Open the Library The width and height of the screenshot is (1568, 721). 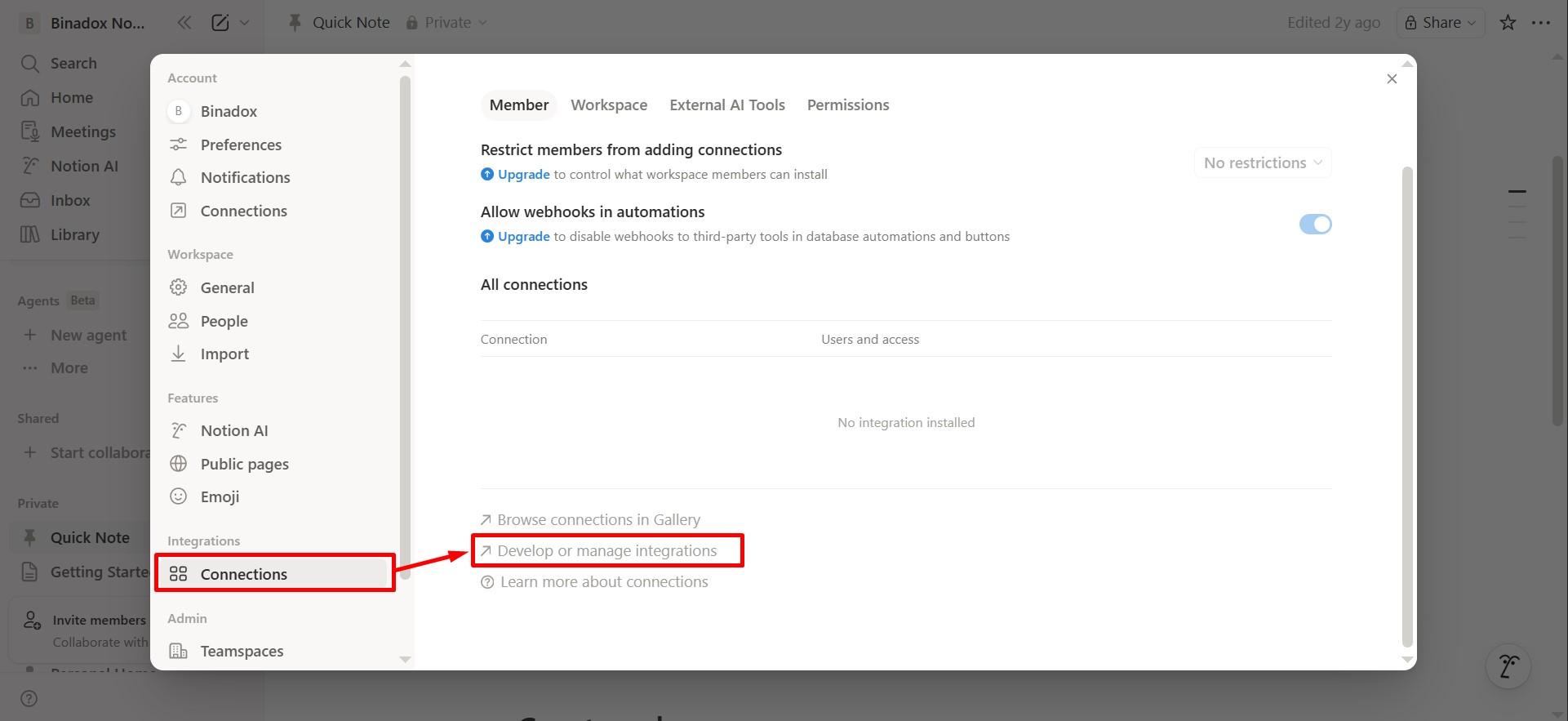pyautogui.click(x=75, y=234)
